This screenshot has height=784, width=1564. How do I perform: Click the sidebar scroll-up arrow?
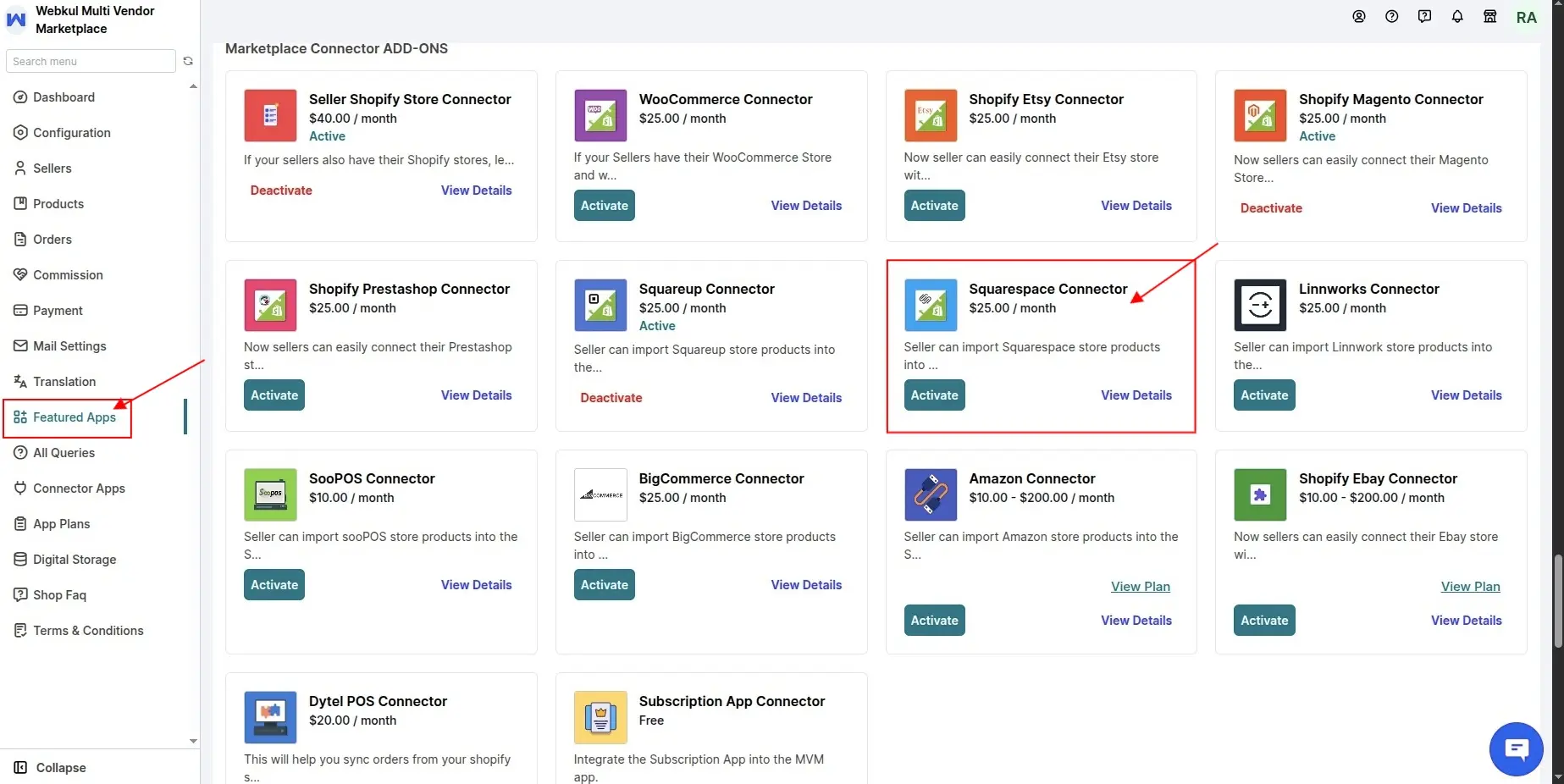tap(193, 86)
